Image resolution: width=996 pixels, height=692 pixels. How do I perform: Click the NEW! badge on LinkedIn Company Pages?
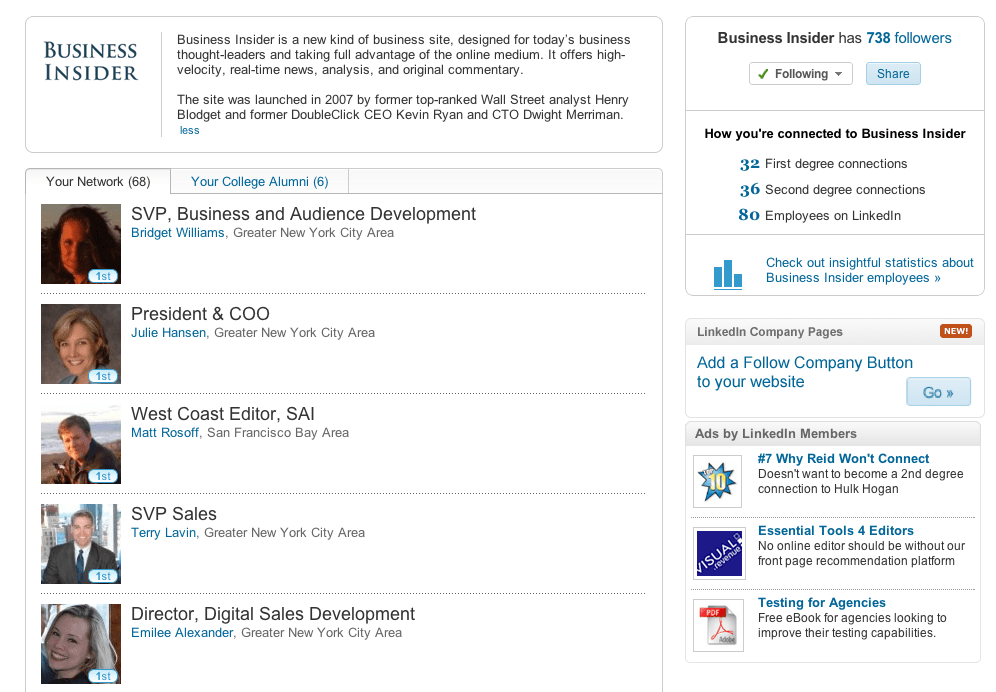tap(955, 331)
